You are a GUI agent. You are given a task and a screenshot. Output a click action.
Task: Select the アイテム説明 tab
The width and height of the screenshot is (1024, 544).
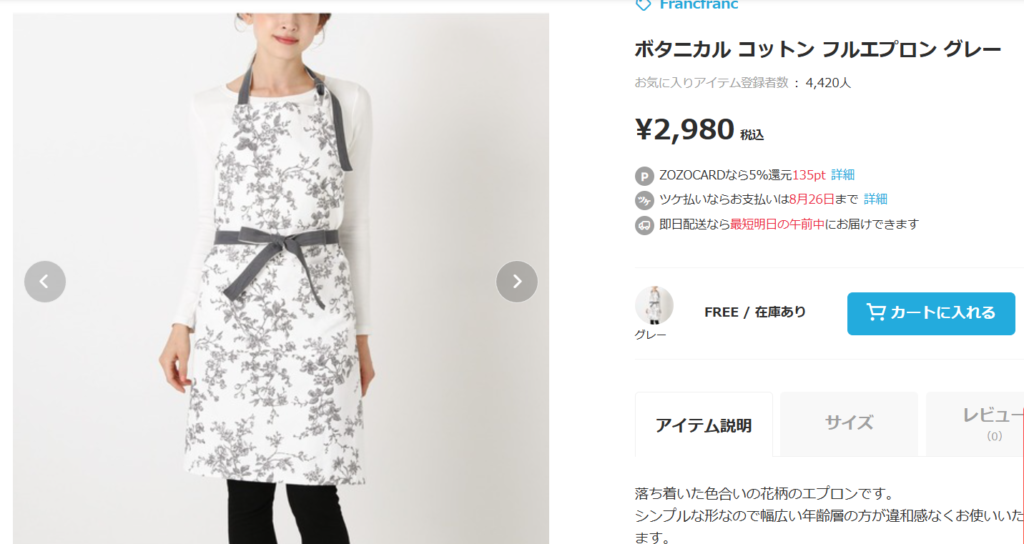(x=703, y=424)
